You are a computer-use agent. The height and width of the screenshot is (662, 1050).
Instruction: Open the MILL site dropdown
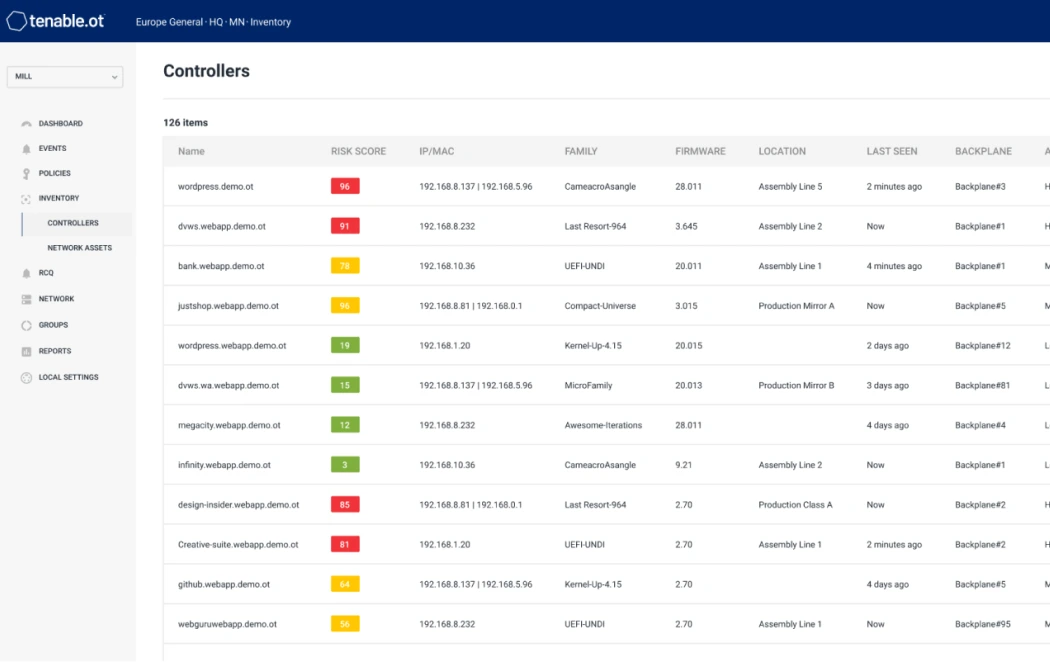(x=65, y=76)
